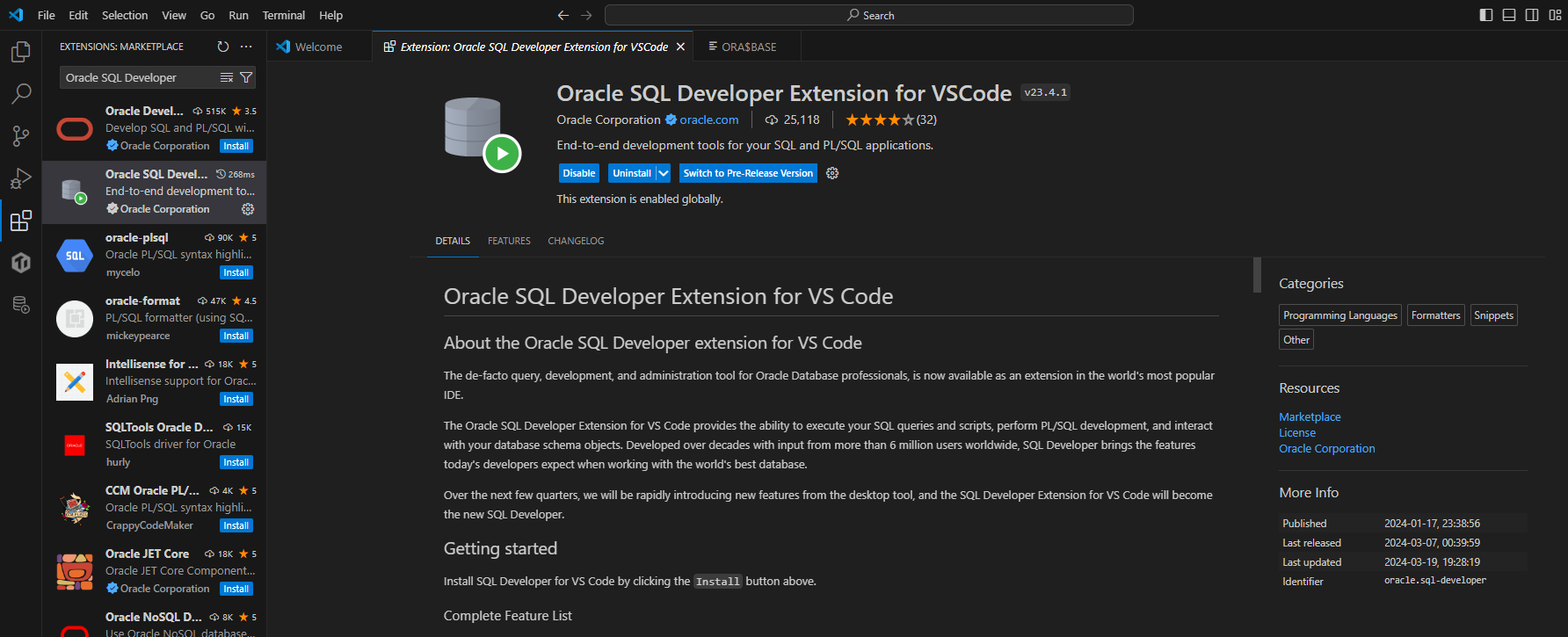Filter extensions with the funnel icon
The image size is (1568, 637).
tap(246, 77)
